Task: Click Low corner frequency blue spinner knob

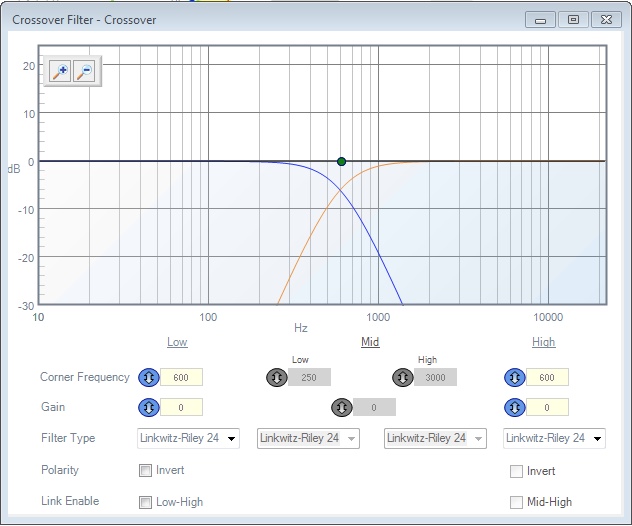Action: (149, 377)
